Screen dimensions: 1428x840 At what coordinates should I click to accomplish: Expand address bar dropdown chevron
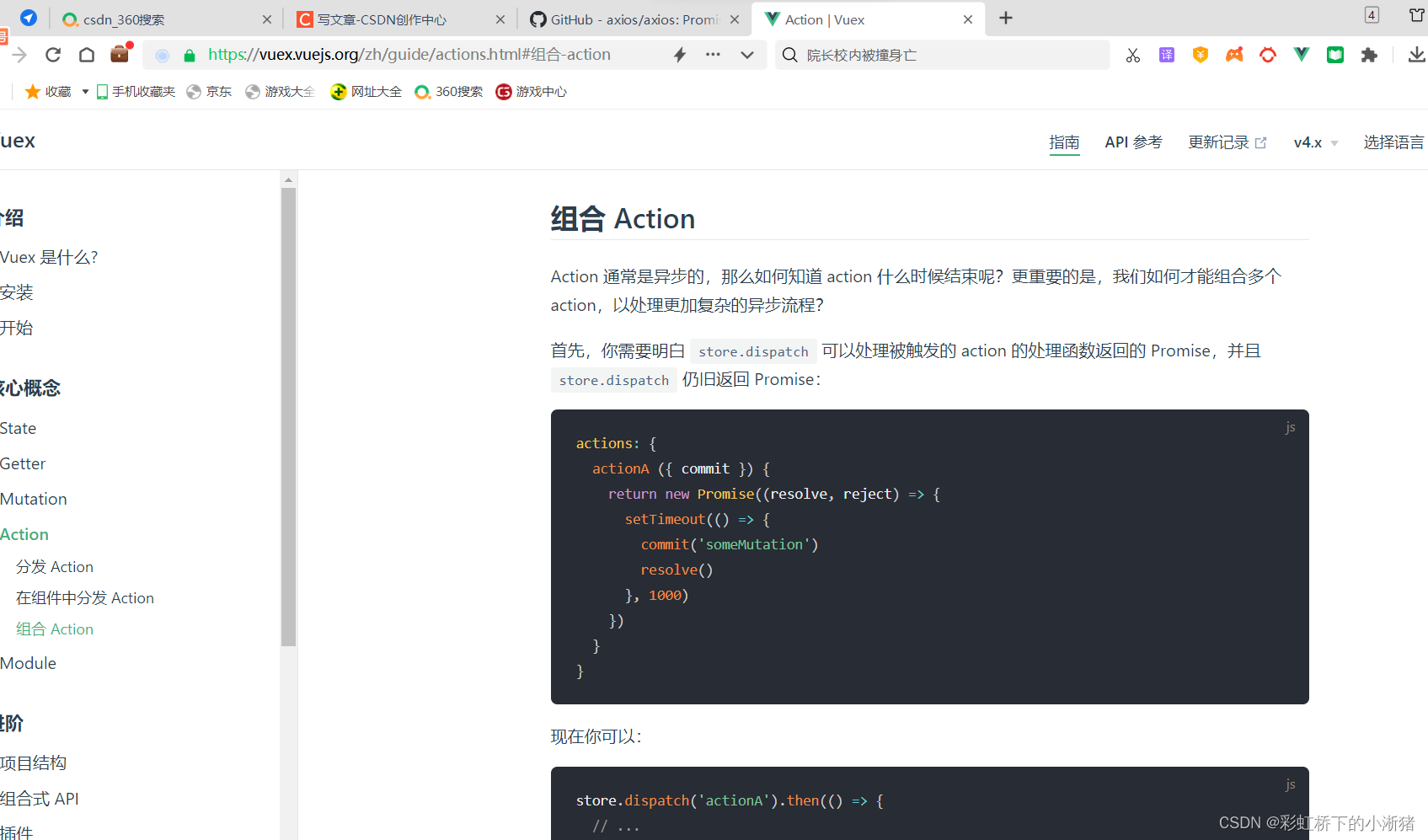[747, 55]
